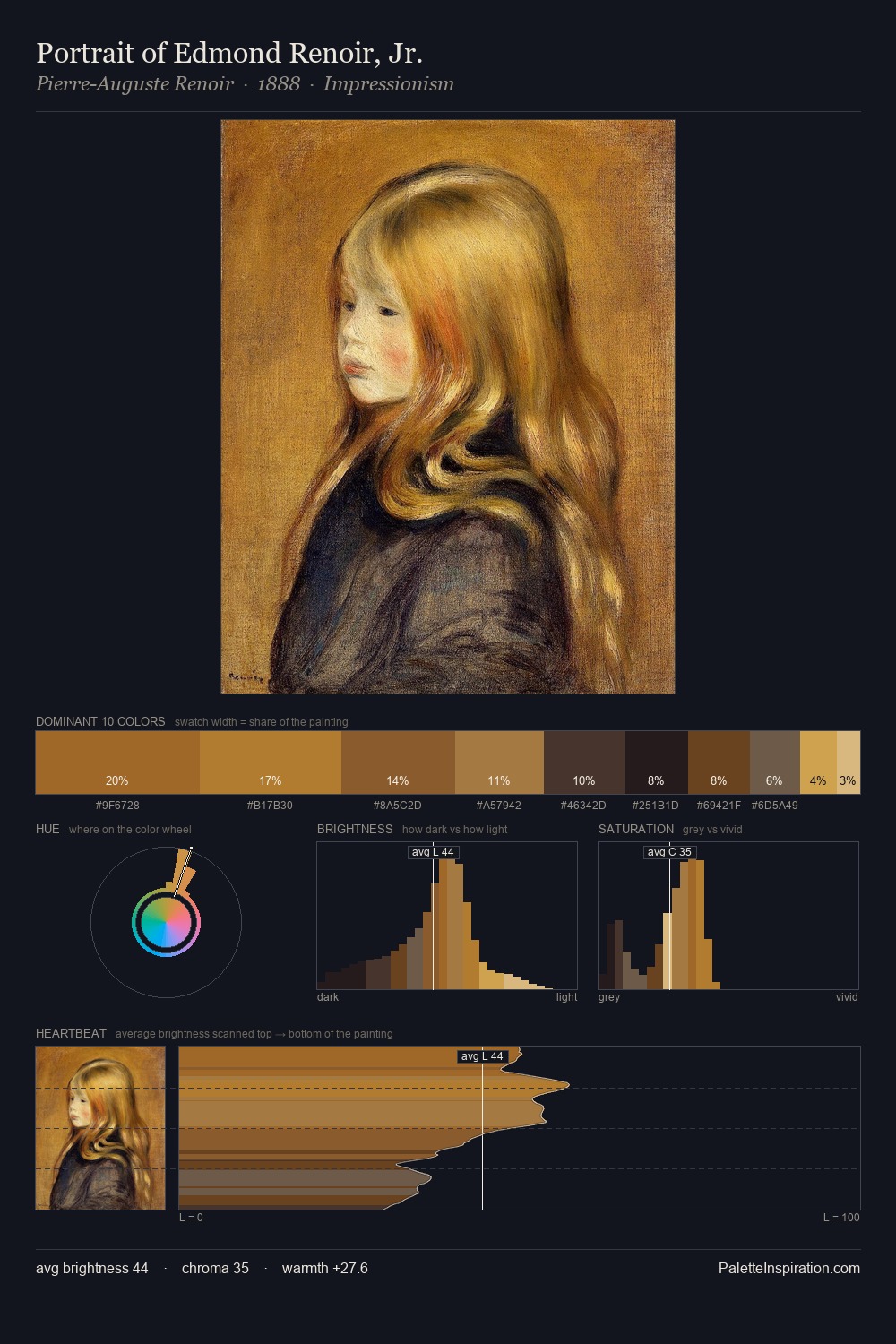The height and width of the screenshot is (1344, 896).
Task: Select the 3% pale beige swatch
Action: [x=849, y=762]
